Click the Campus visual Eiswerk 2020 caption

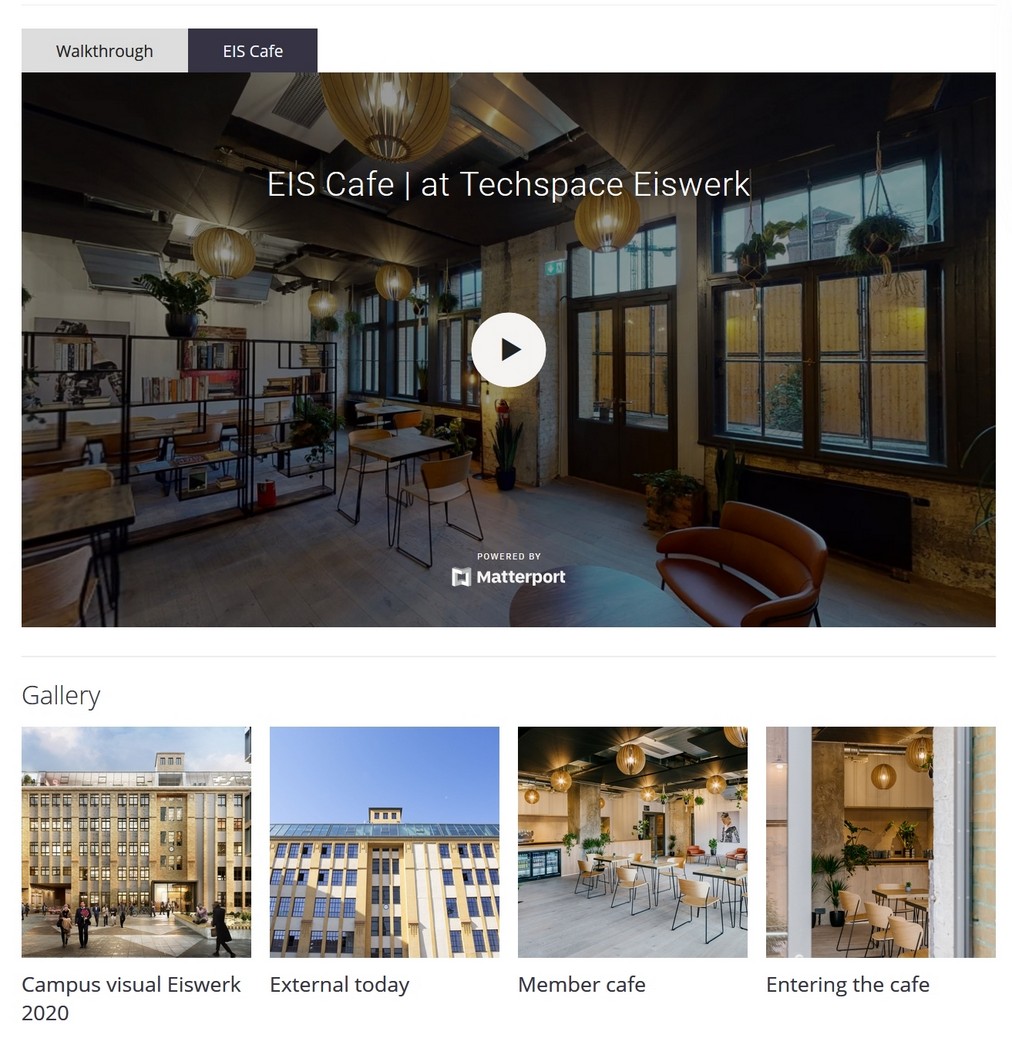coord(131,998)
